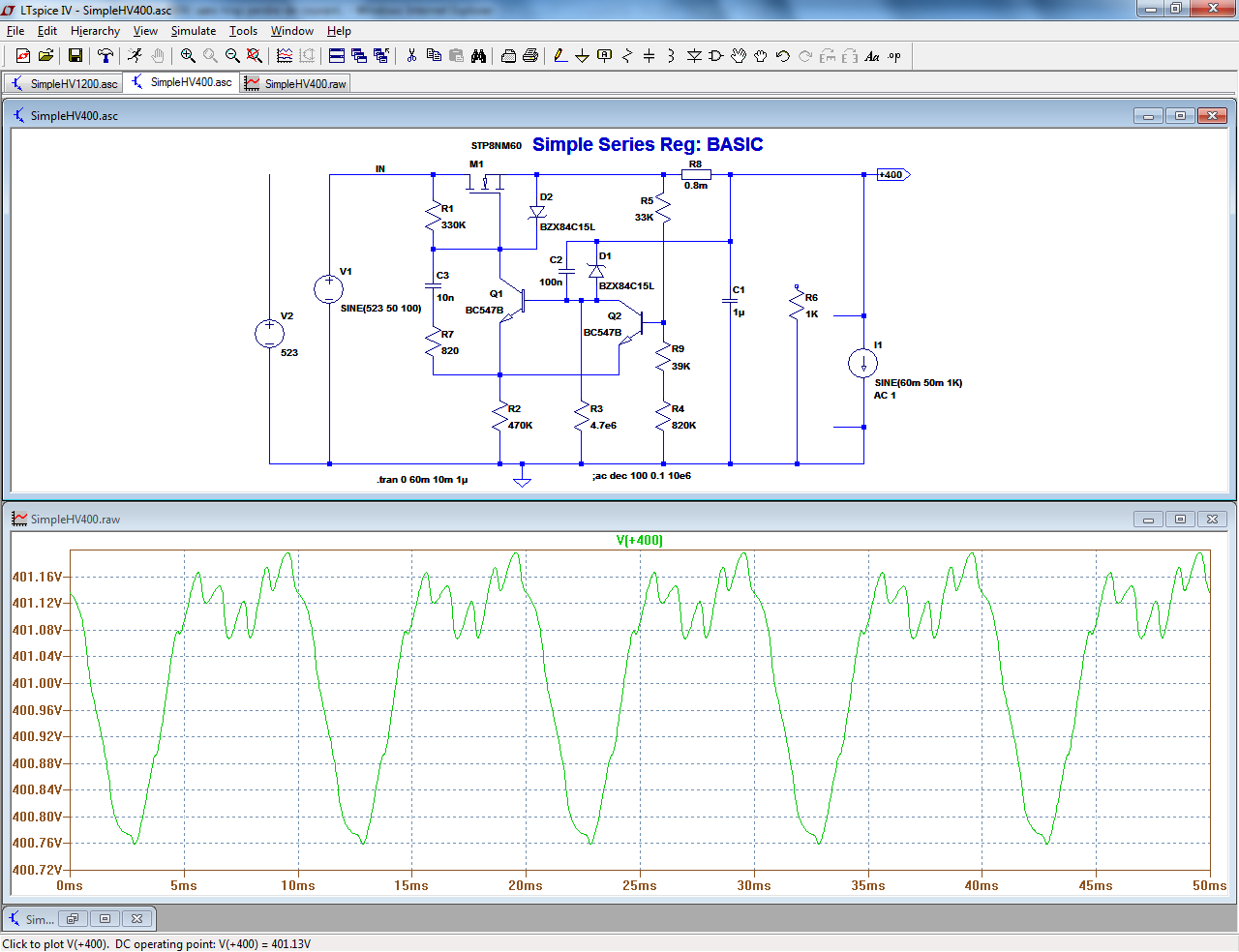The height and width of the screenshot is (952, 1239).
Task: Switch to the SimpleHV400.raw tab
Action: pyautogui.click(x=296, y=84)
